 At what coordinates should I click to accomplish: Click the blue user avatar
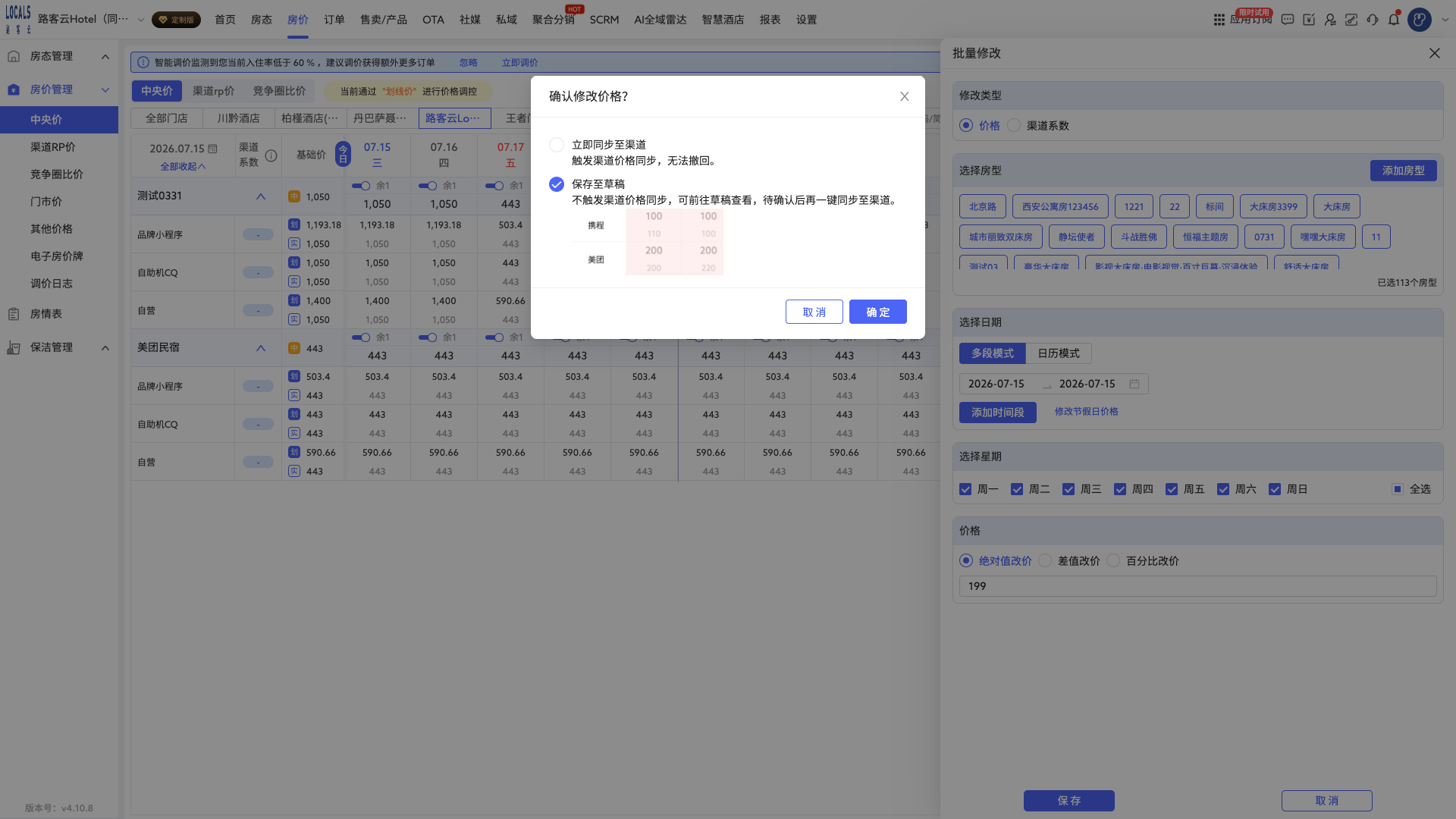[1420, 20]
